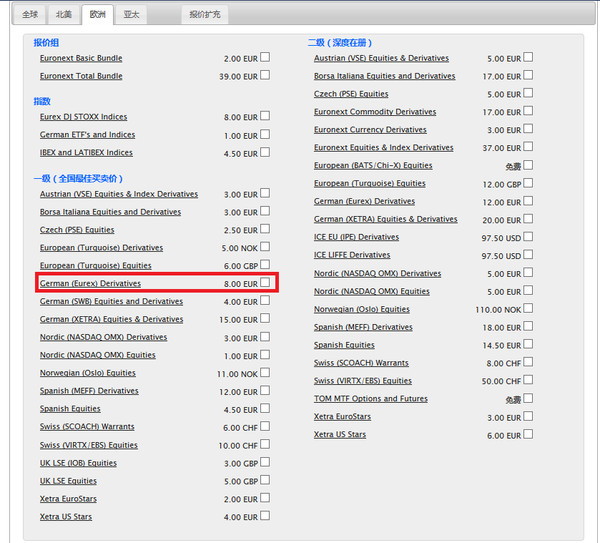Click Spanish (MEFF) Derivatives 12.00 EUR link
Screen dimensions: 600x543
(x=89, y=391)
